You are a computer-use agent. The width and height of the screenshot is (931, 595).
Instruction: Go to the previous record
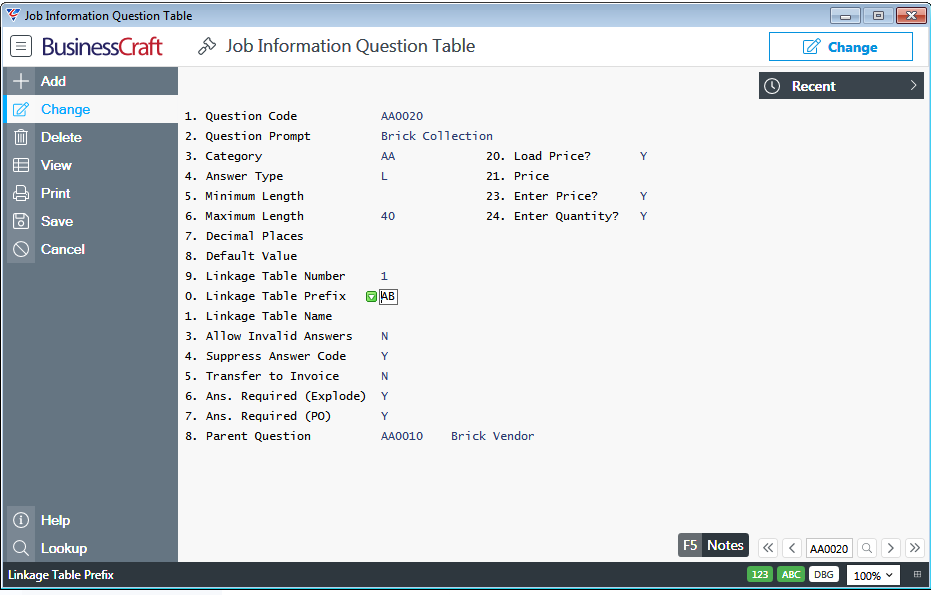pos(792,547)
